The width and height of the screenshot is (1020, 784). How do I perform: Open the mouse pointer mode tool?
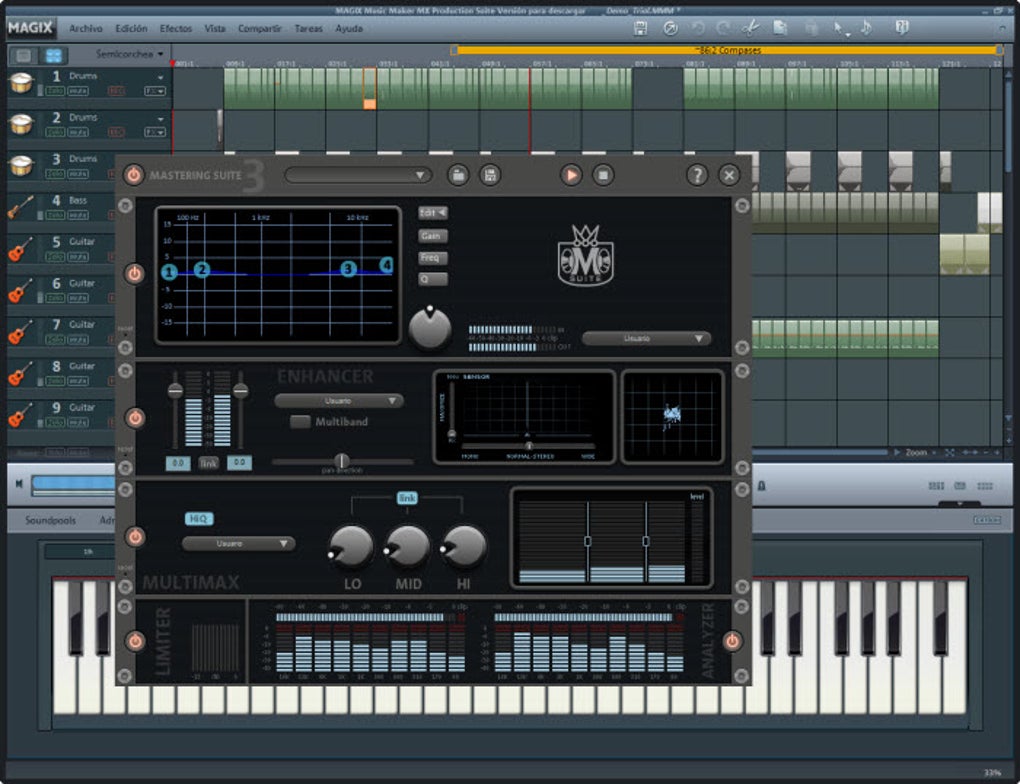(839, 29)
